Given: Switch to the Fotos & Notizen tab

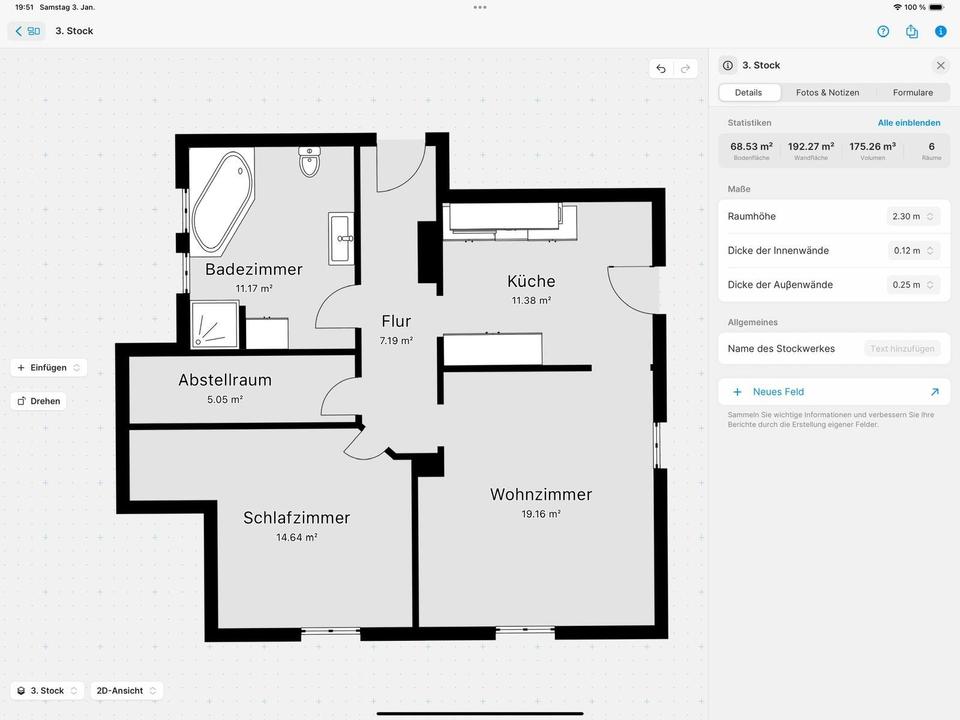Looking at the screenshot, I should click(x=827, y=92).
